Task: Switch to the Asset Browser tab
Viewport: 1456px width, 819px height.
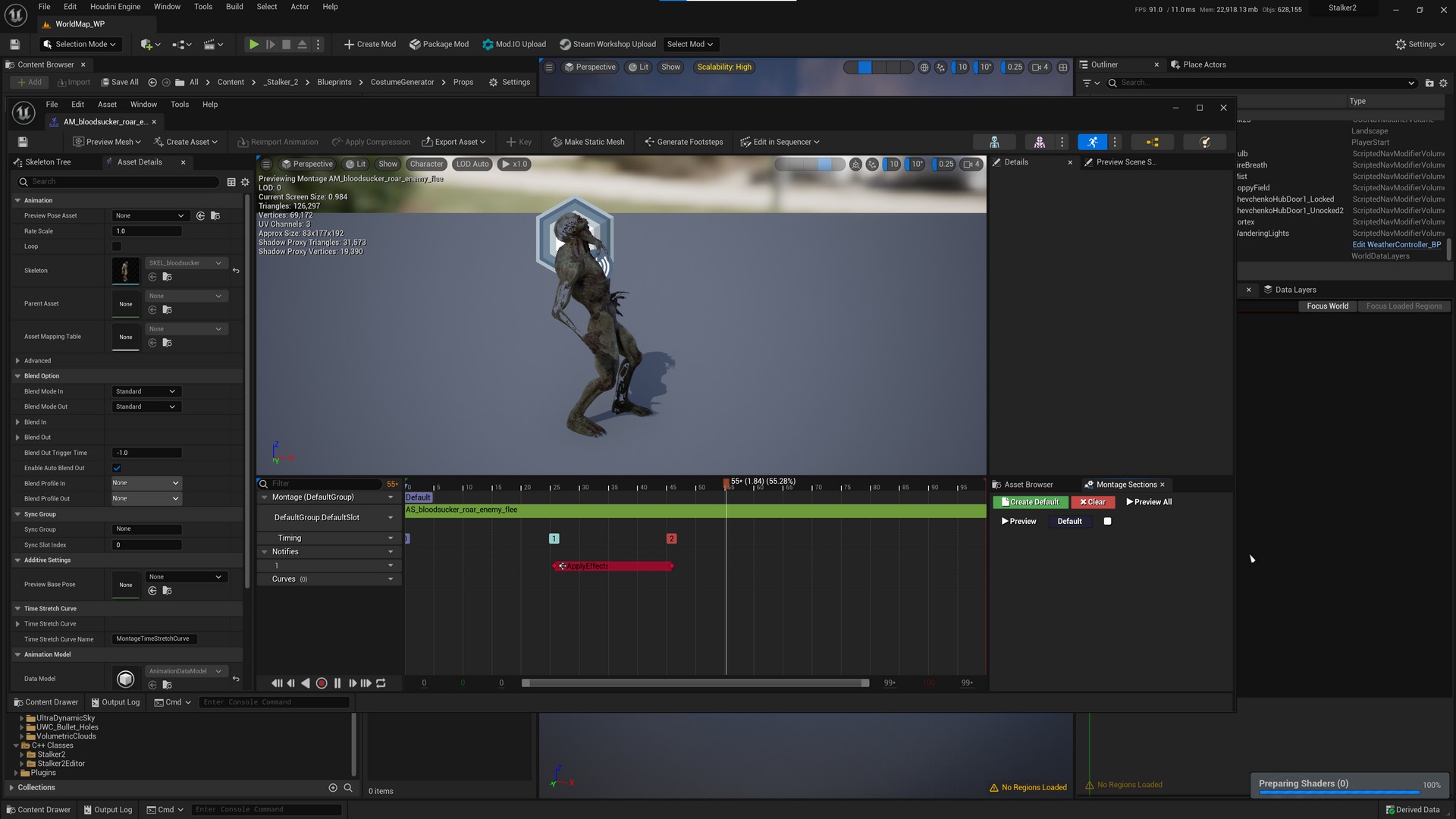Action: tap(1028, 485)
